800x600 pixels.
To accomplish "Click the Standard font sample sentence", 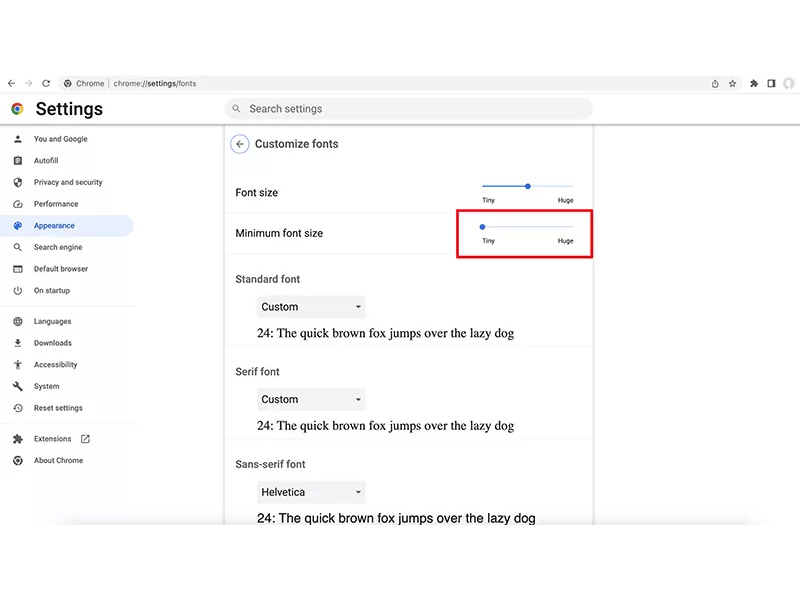I will pos(385,333).
